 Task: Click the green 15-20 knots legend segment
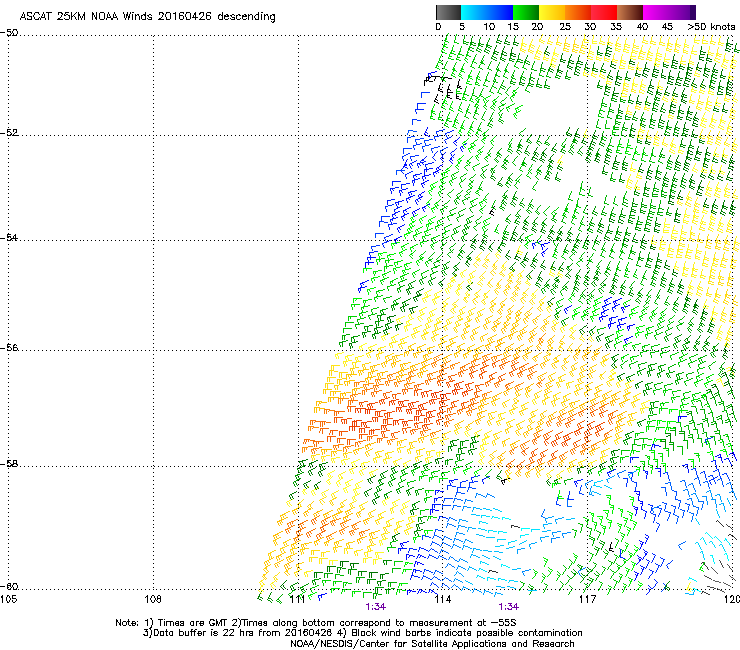click(526, 12)
